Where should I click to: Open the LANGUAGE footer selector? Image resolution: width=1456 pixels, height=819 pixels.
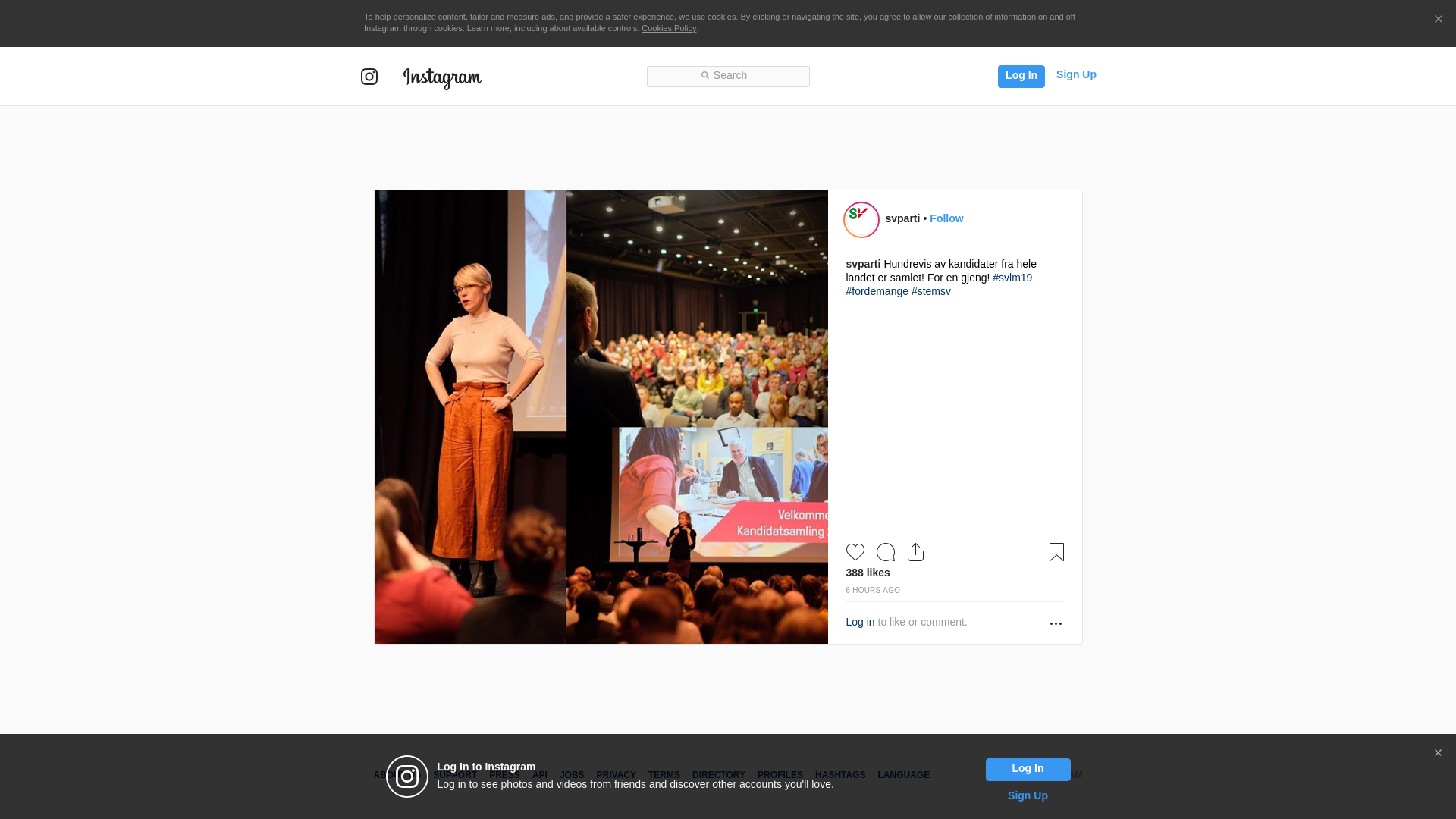coord(903,775)
